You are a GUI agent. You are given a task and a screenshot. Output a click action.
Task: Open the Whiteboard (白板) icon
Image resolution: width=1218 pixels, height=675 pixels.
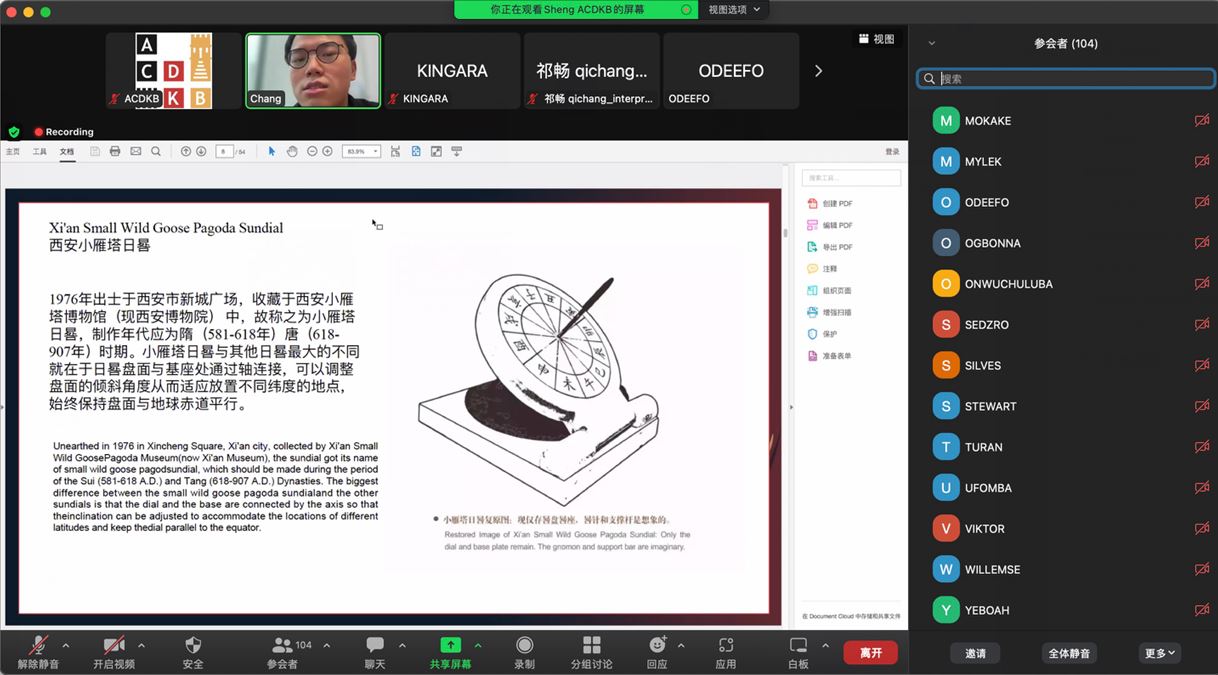click(x=798, y=651)
